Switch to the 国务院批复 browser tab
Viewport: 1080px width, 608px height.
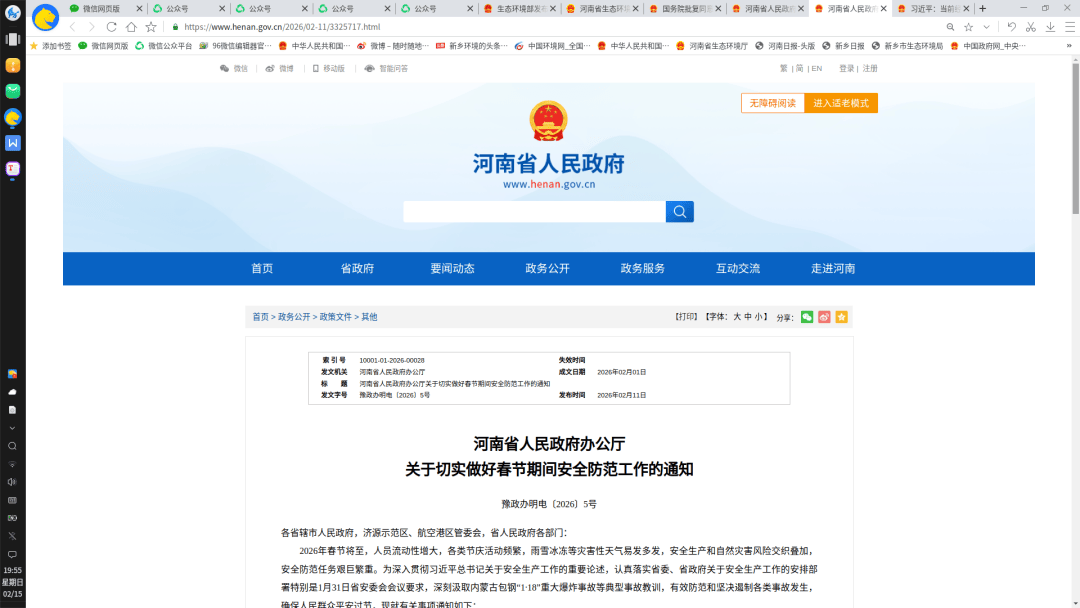pos(686,8)
